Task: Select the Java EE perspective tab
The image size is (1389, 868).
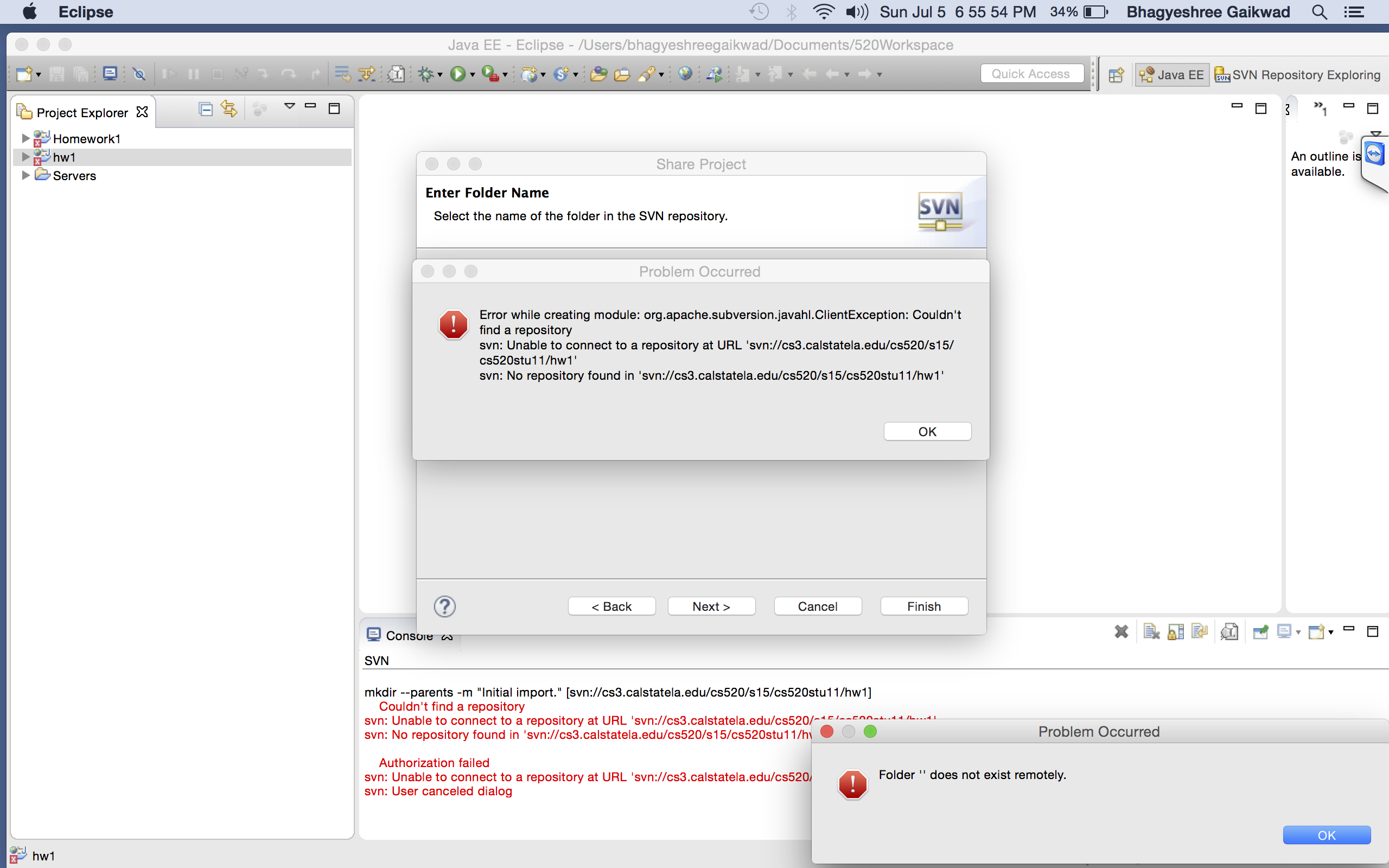Action: click(1171, 75)
